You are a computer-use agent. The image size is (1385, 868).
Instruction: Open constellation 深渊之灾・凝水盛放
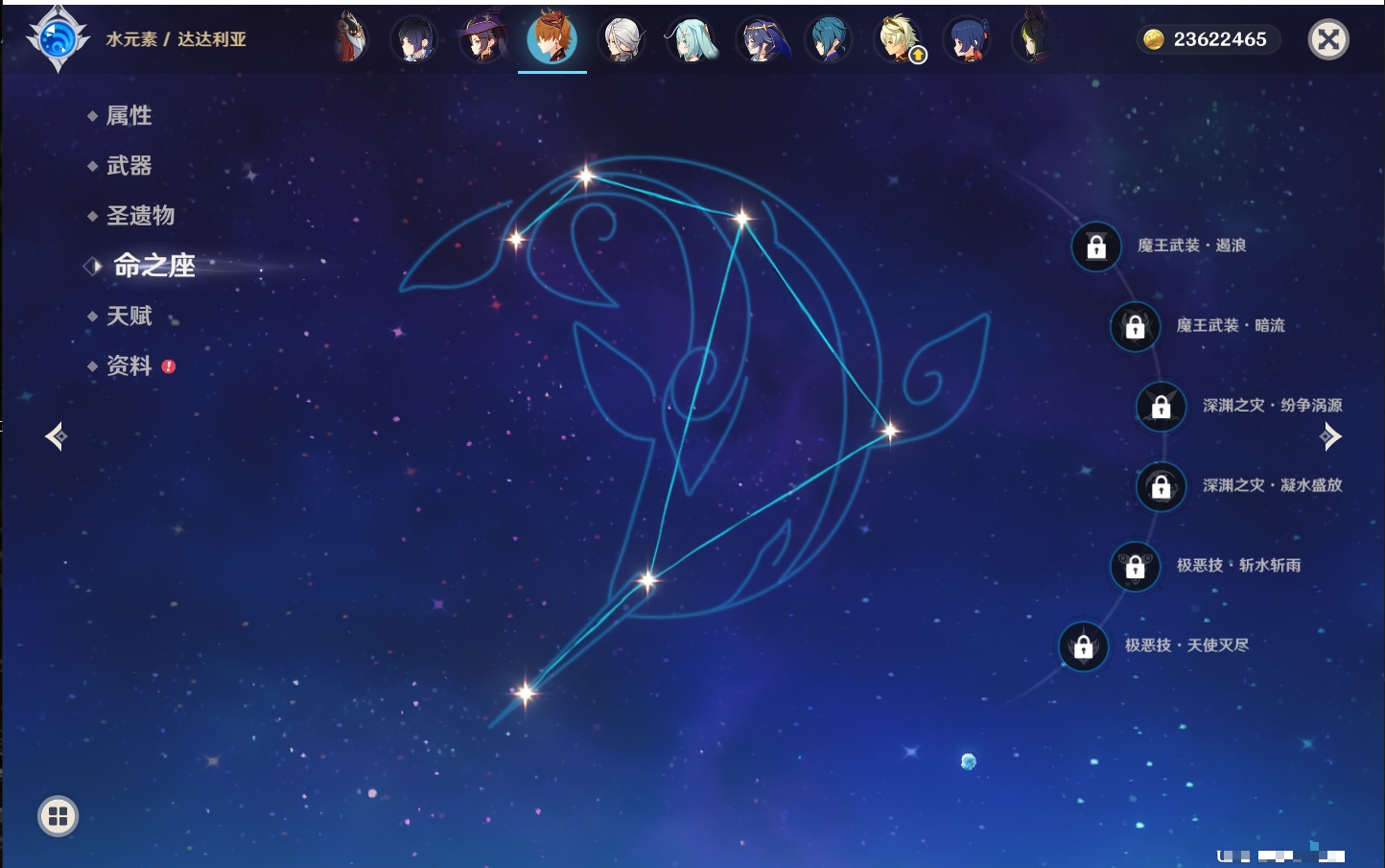click(1272, 486)
